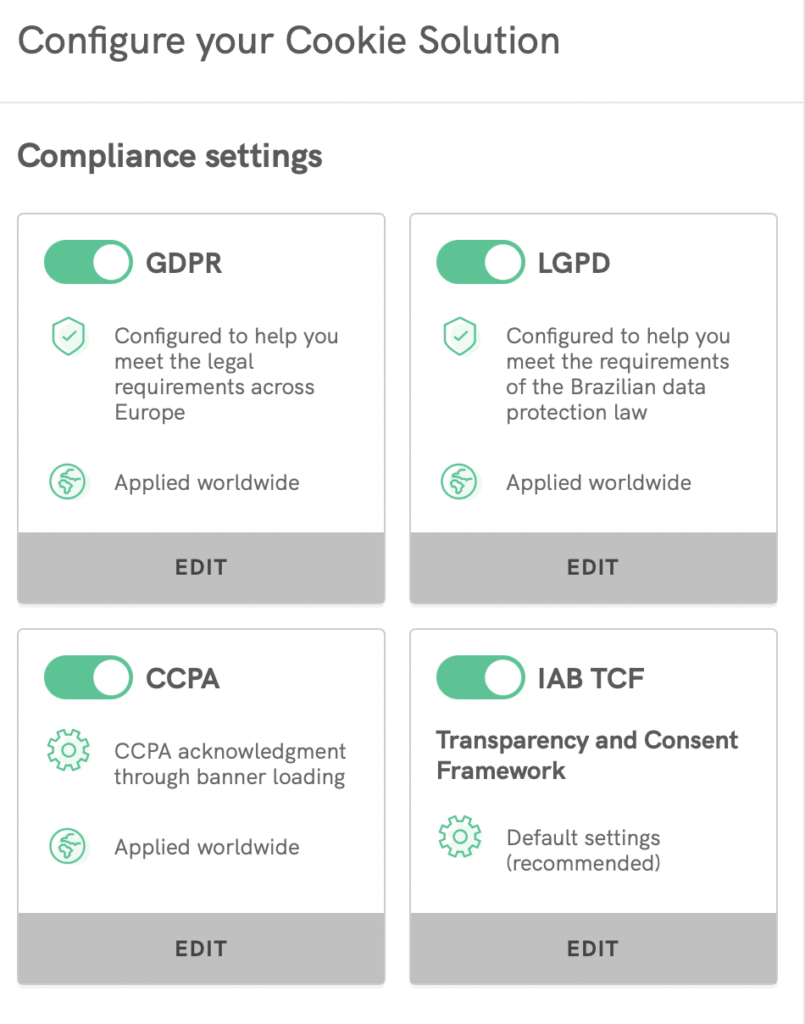Click the globe icon in CCPA card

coord(69,847)
